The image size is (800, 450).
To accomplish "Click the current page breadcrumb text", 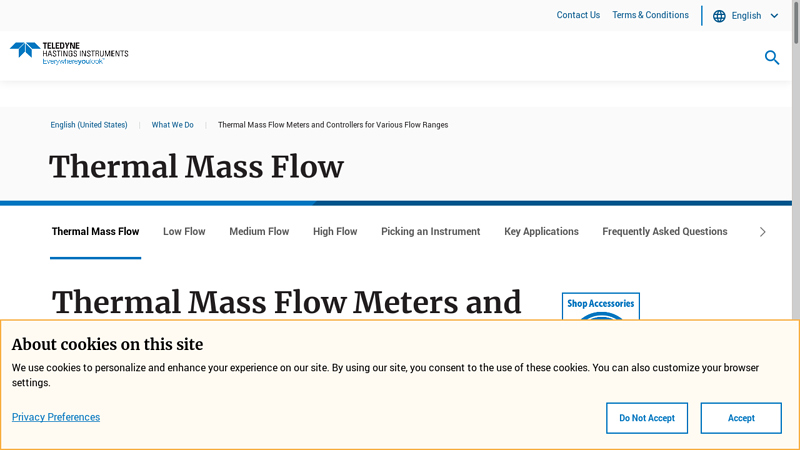I will [x=333, y=124].
